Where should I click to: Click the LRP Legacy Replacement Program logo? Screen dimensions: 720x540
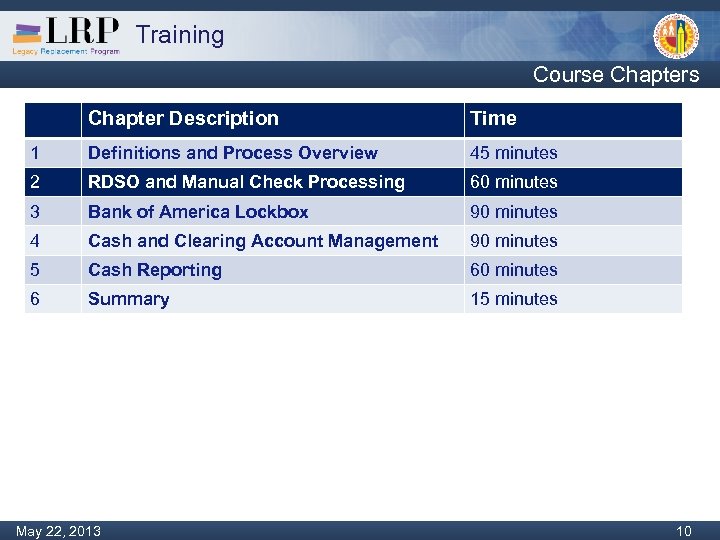(66, 36)
